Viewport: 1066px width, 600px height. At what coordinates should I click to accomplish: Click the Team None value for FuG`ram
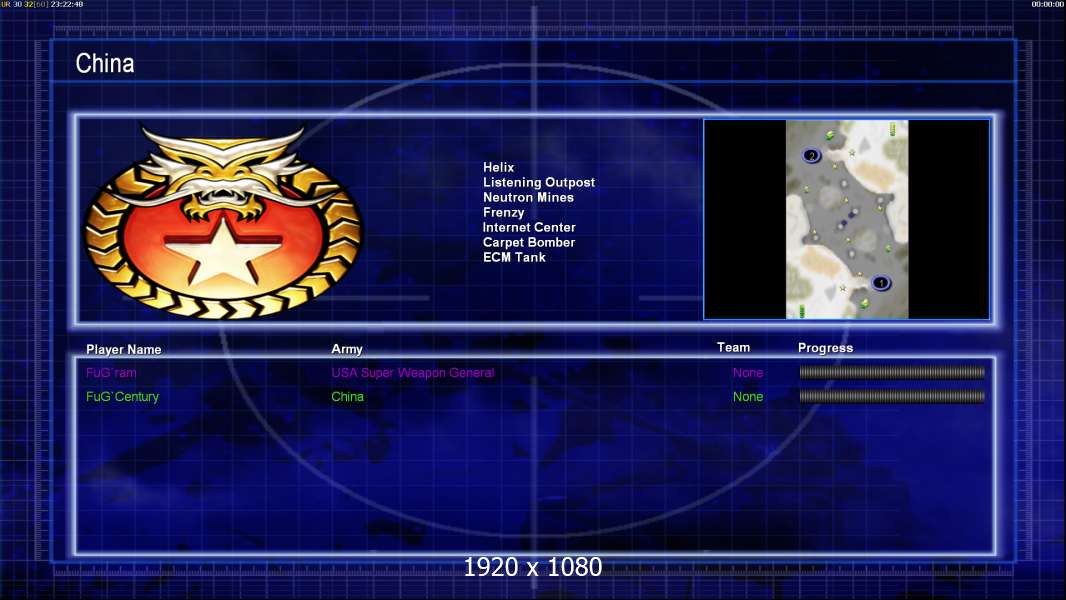pos(748,372)
